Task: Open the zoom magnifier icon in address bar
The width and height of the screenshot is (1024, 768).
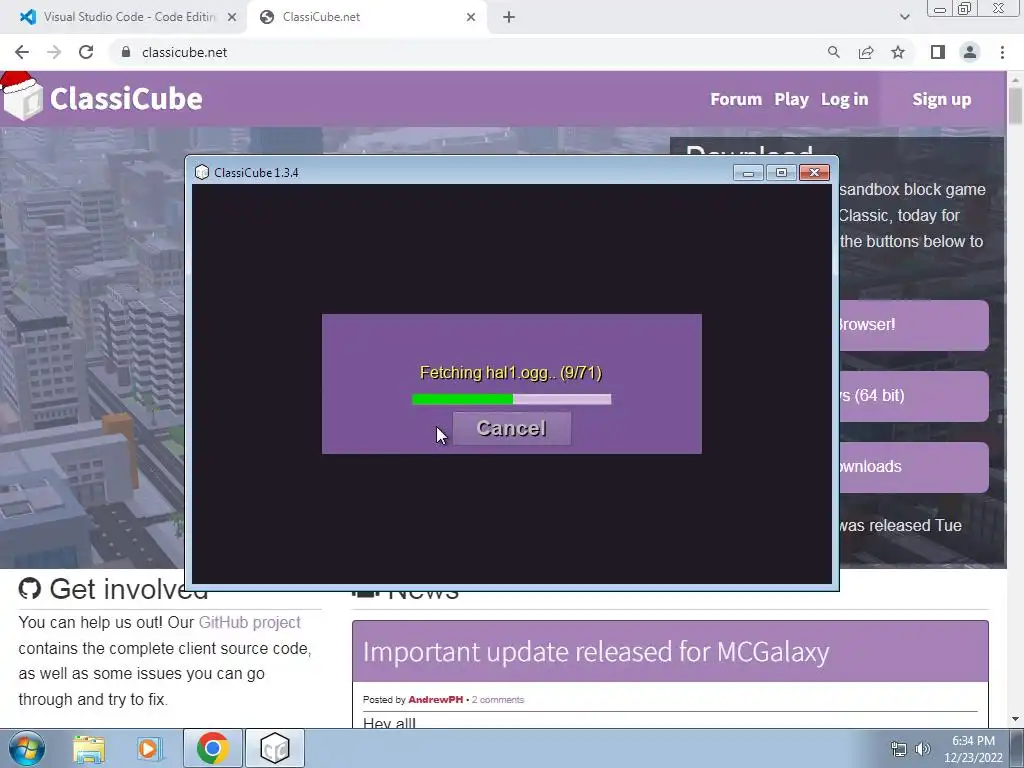Action: coord(833,52)
